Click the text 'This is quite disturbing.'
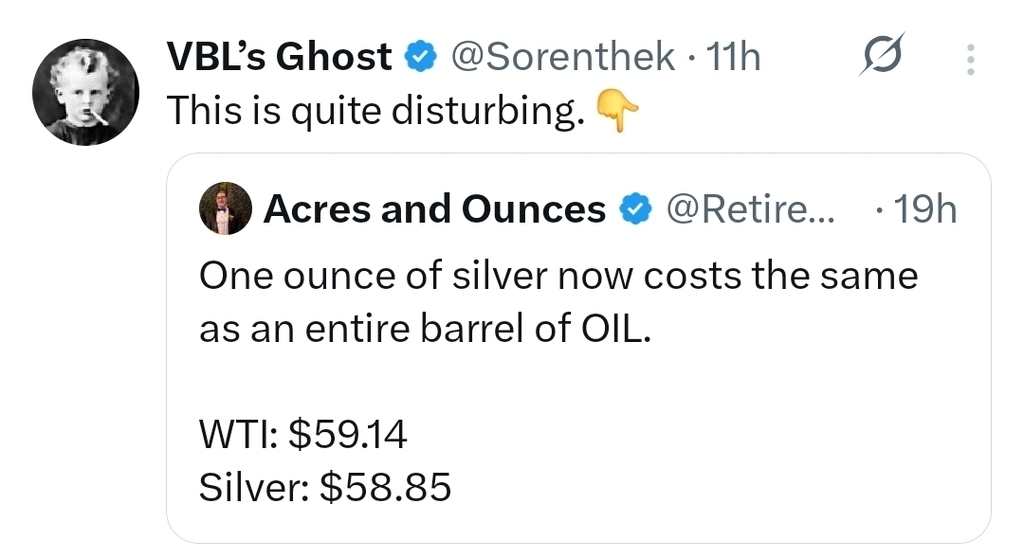 pos(375,111)
